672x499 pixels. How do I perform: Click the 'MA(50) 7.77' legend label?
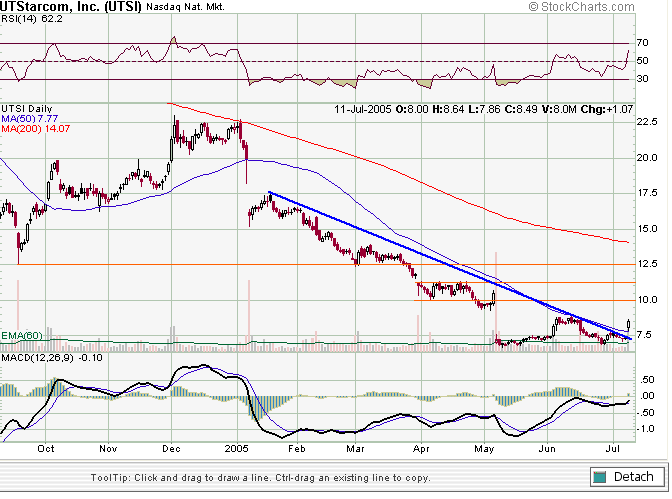(30, 119)
